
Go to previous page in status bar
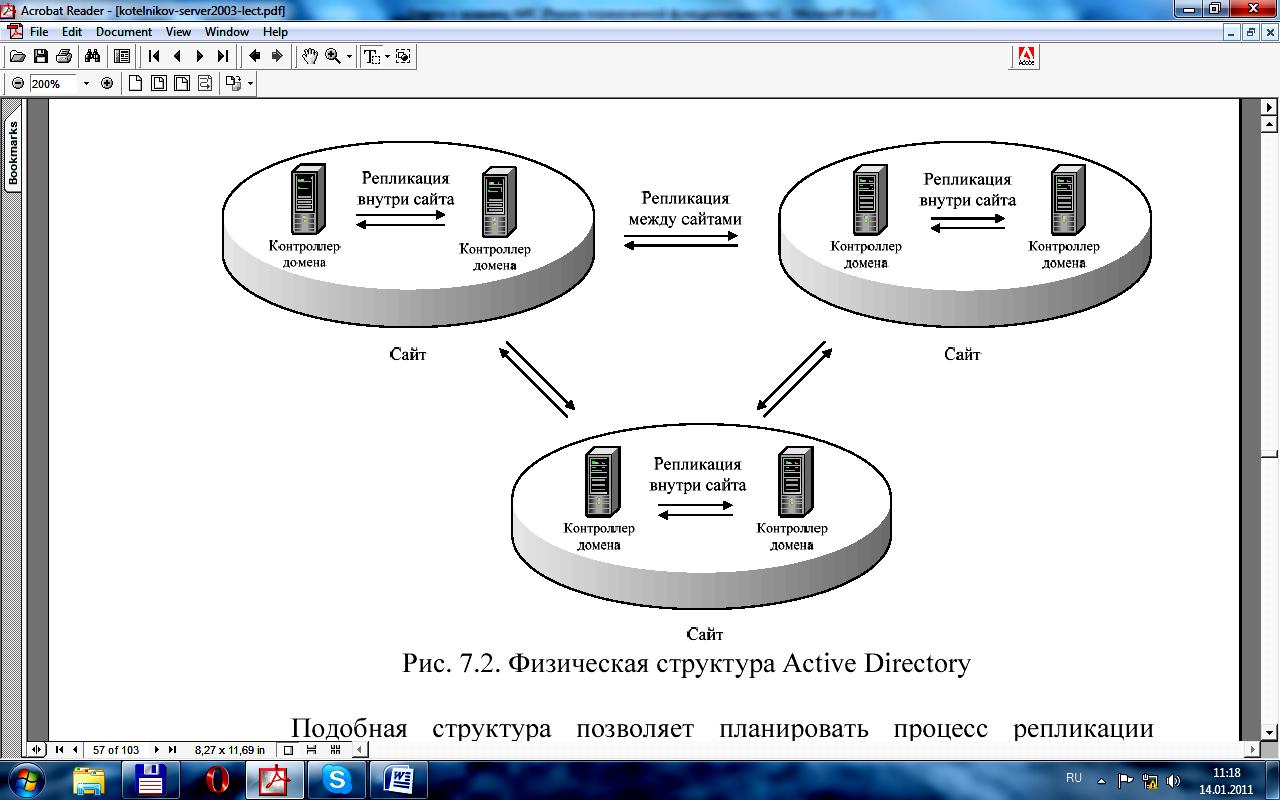tap(75, 749)
